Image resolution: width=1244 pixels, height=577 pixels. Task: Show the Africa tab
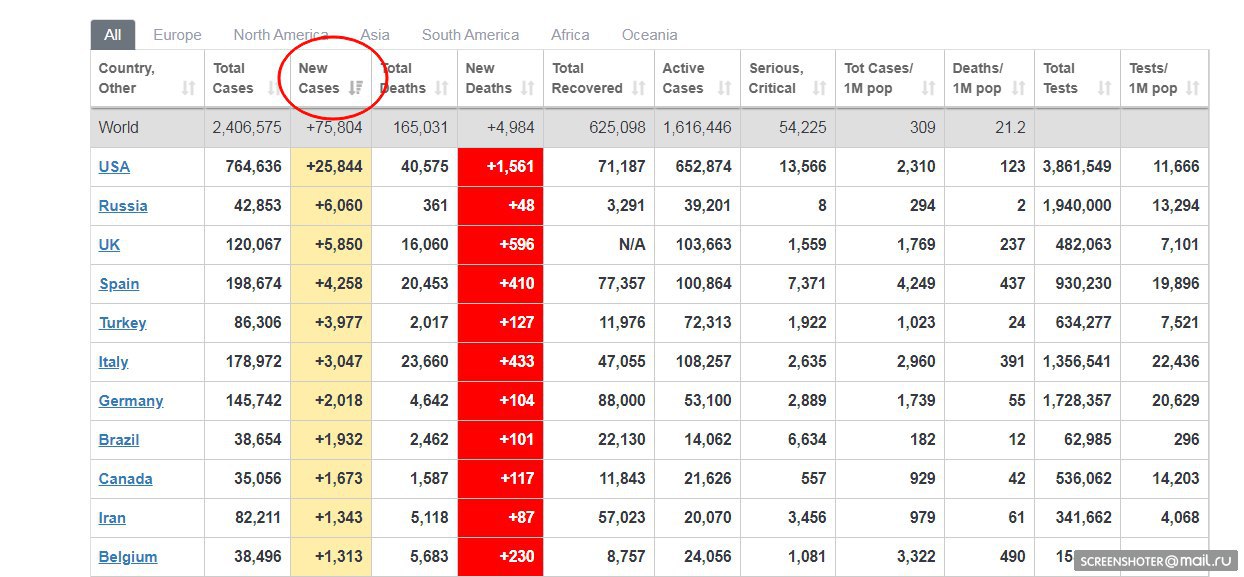coord(570,35)
